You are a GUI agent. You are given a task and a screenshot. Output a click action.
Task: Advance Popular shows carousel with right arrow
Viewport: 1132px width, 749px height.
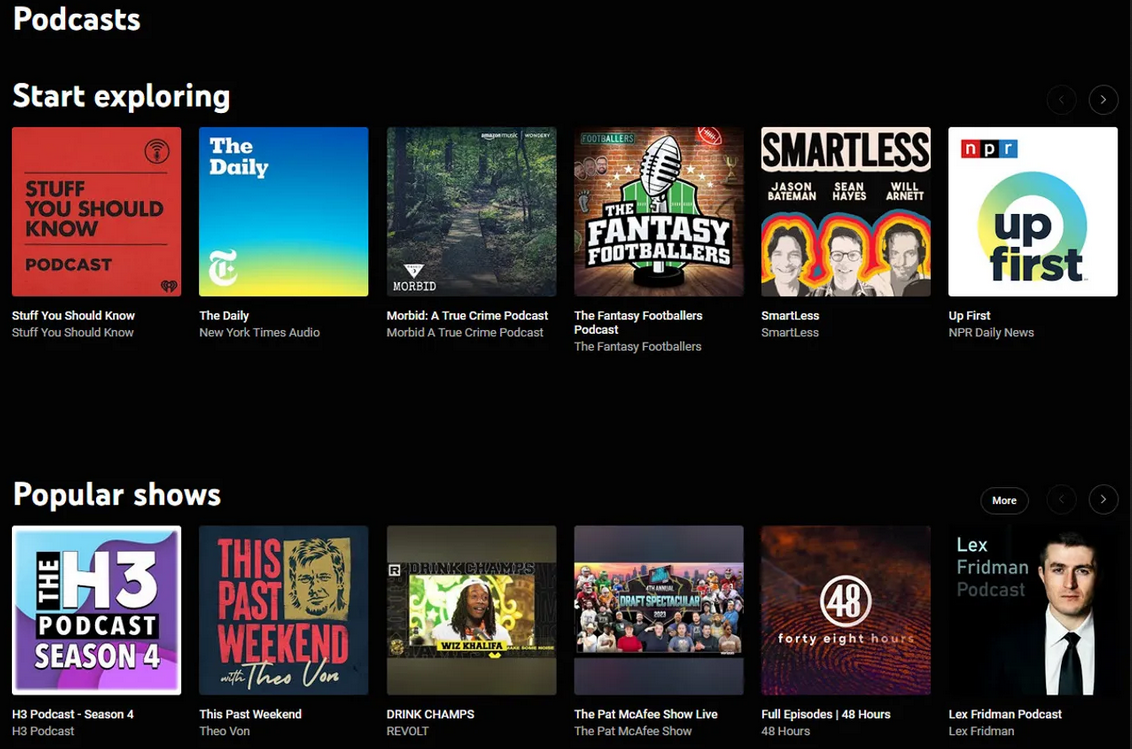pyautogui.click(x=1103, y=500)
